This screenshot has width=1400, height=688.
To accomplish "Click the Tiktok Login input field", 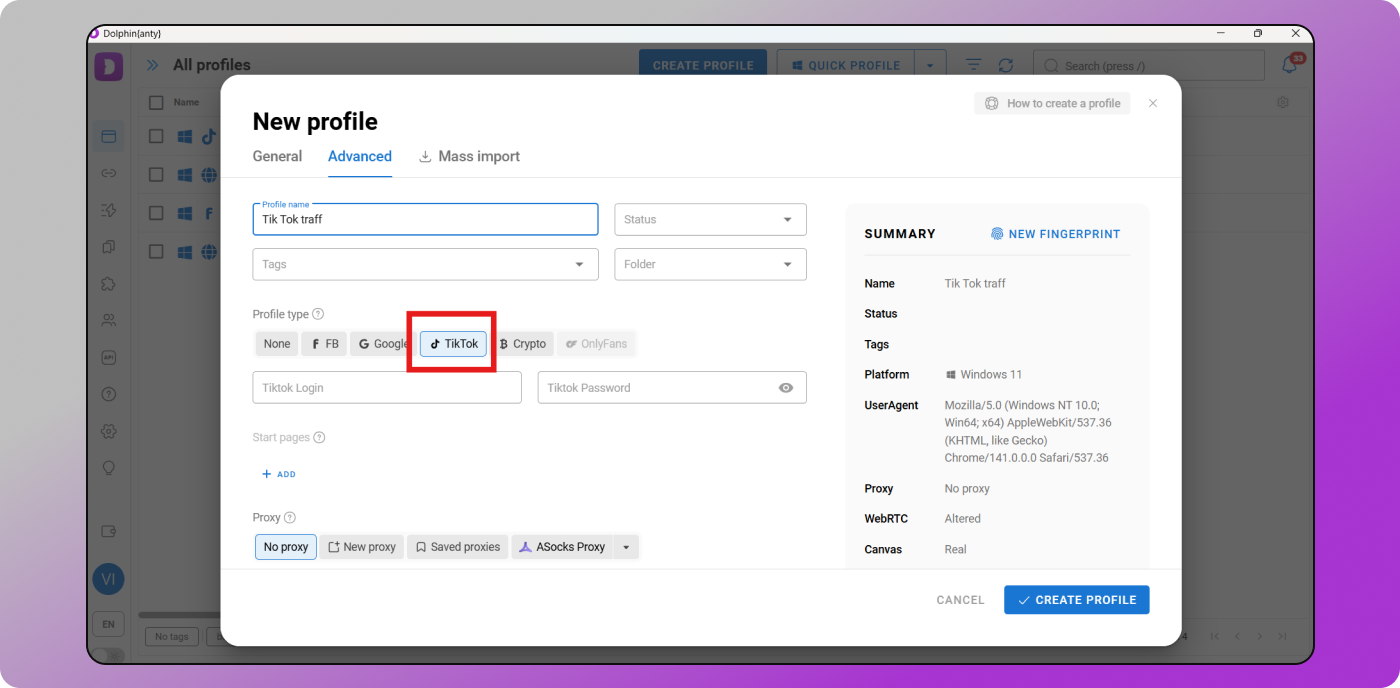I will [387, 388].
